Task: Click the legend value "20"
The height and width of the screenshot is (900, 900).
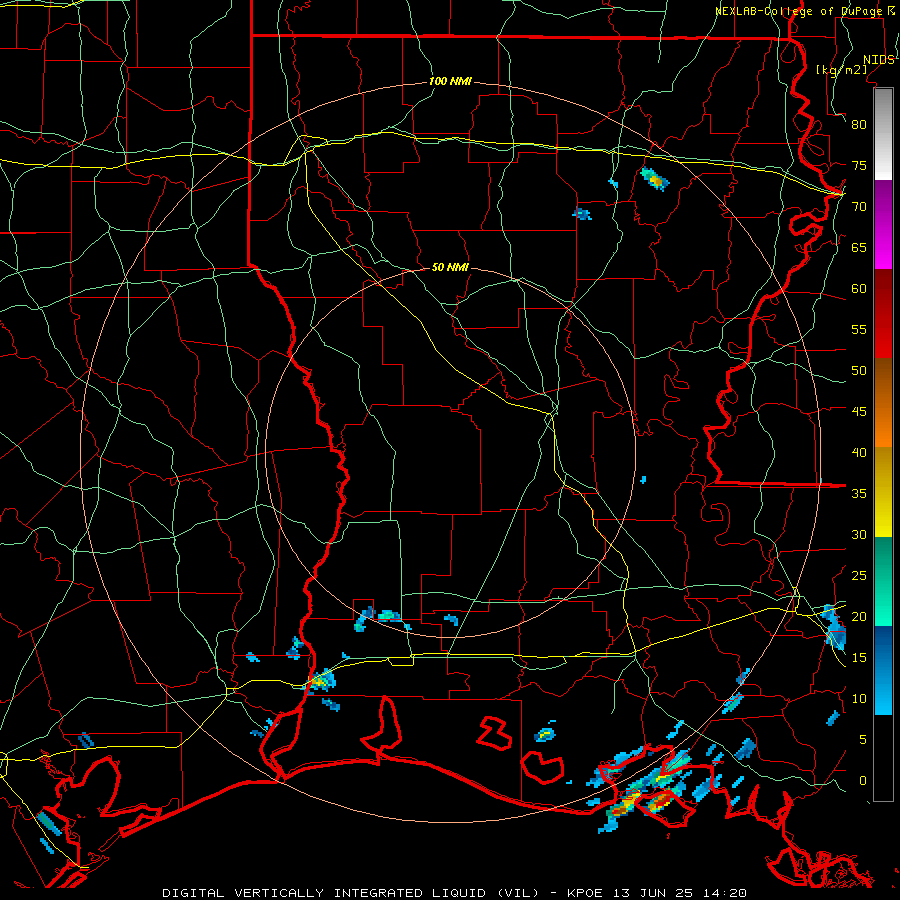Action: click(859, 616)
